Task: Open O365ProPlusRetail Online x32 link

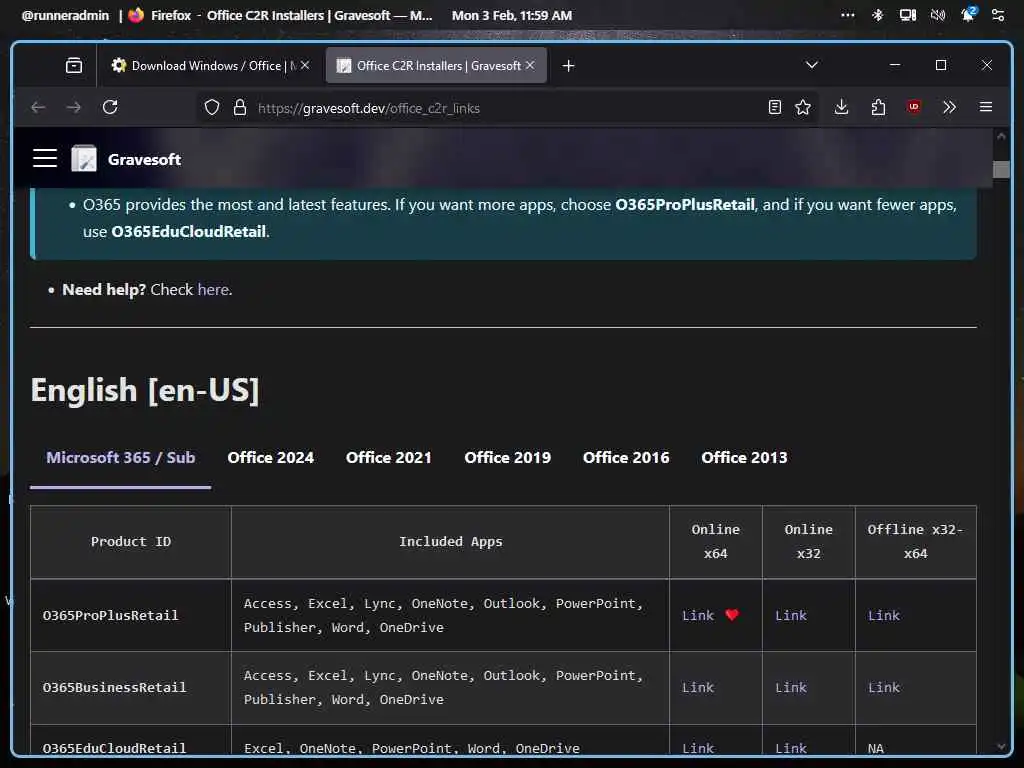Action: tap(791, 615)
